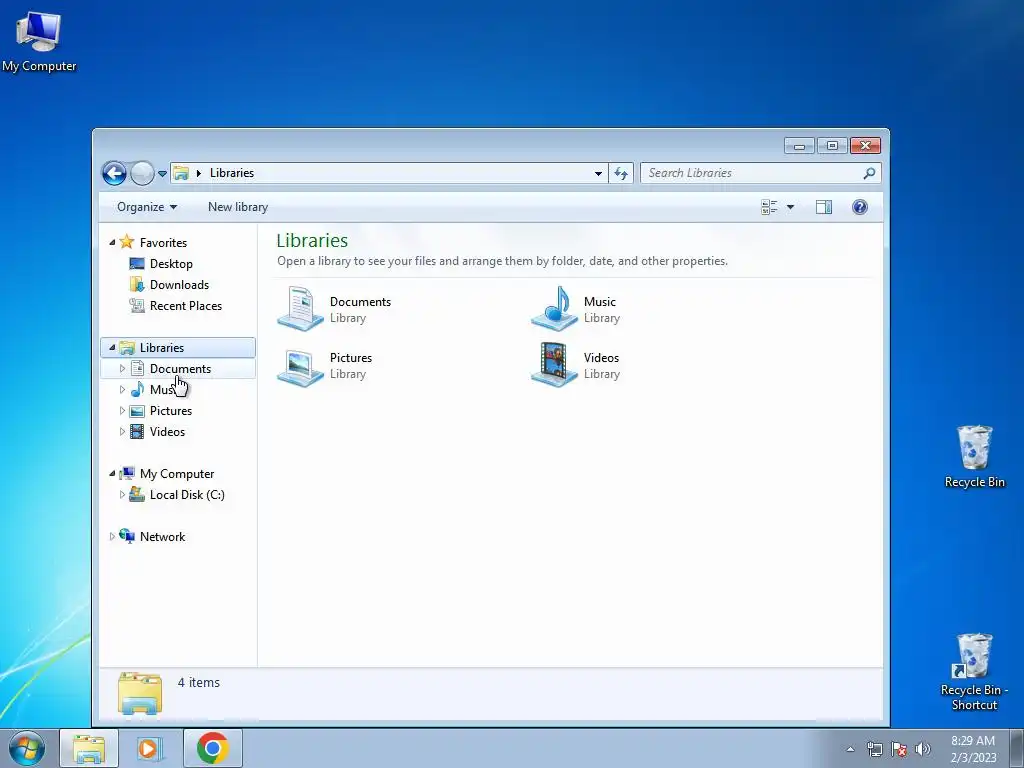Open the recent pages dropdown arrow
The height and width of the screenshot is (768, 1024).
(x=163, y=174)
